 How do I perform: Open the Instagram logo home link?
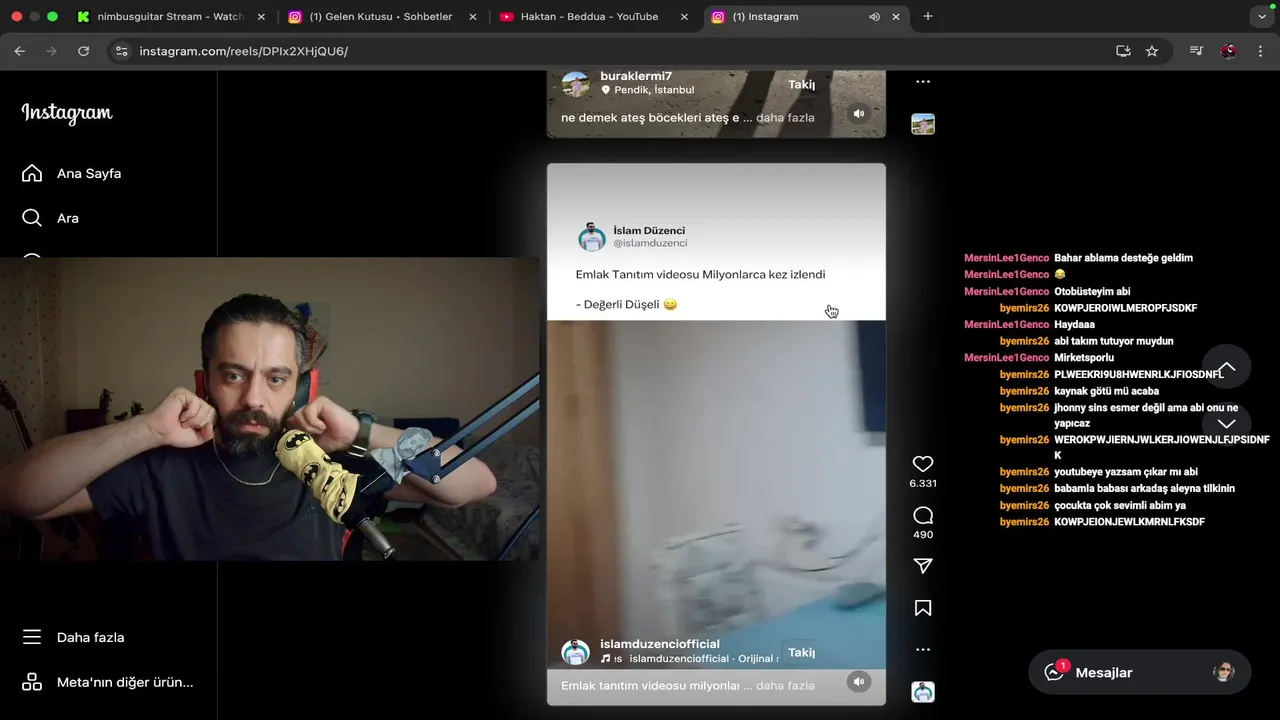pyautogui.click(x=67, y=113)
